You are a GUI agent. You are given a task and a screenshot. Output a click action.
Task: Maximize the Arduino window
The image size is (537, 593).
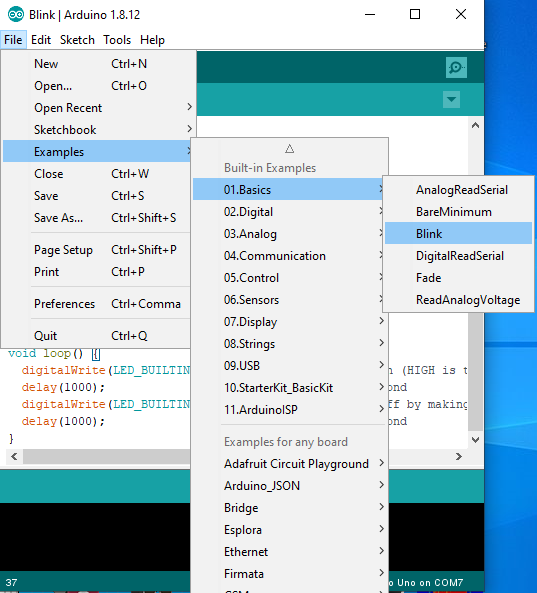(x=415, y=14)
